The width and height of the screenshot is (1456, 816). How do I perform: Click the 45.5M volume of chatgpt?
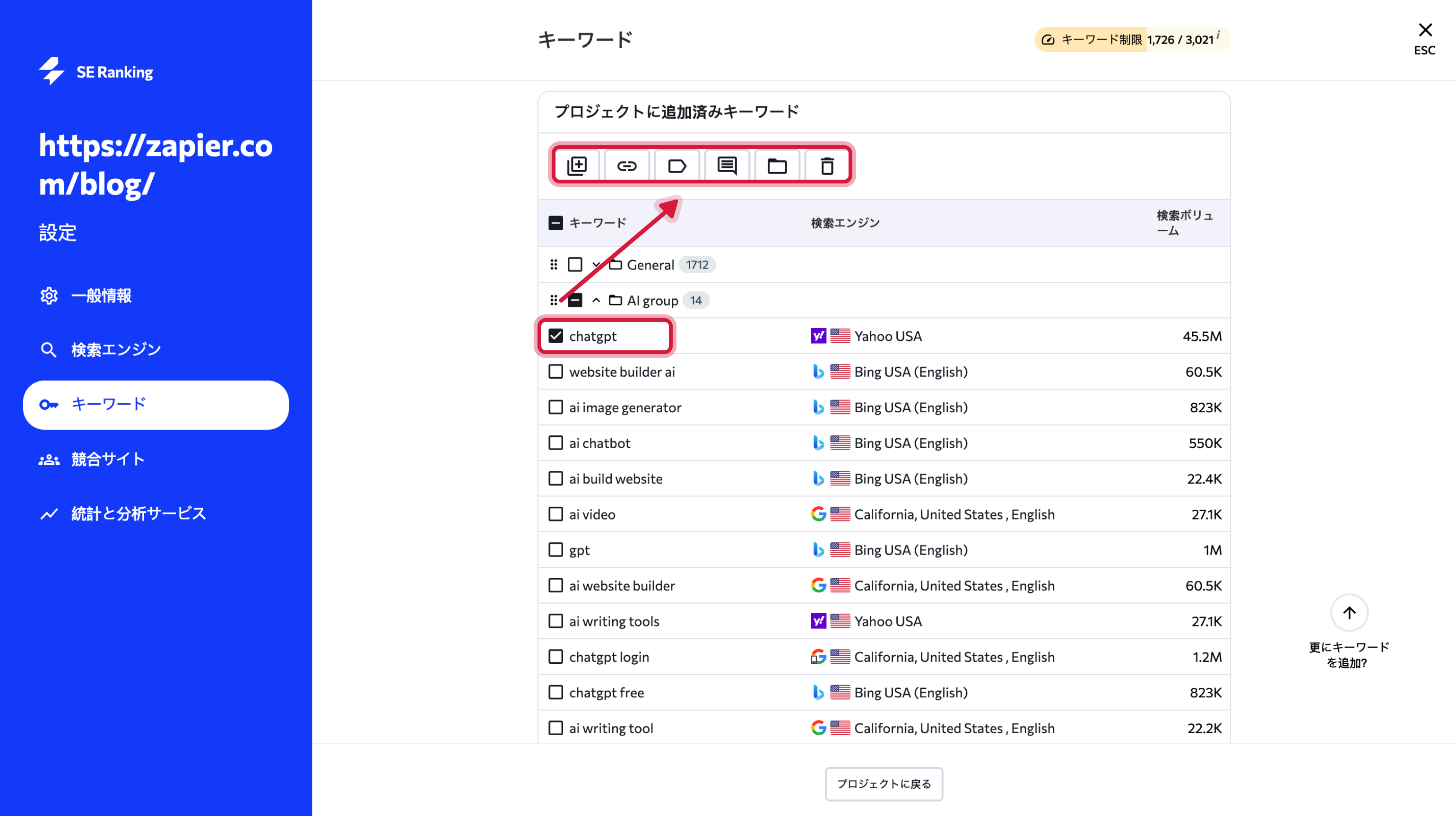click(1202, 336)
